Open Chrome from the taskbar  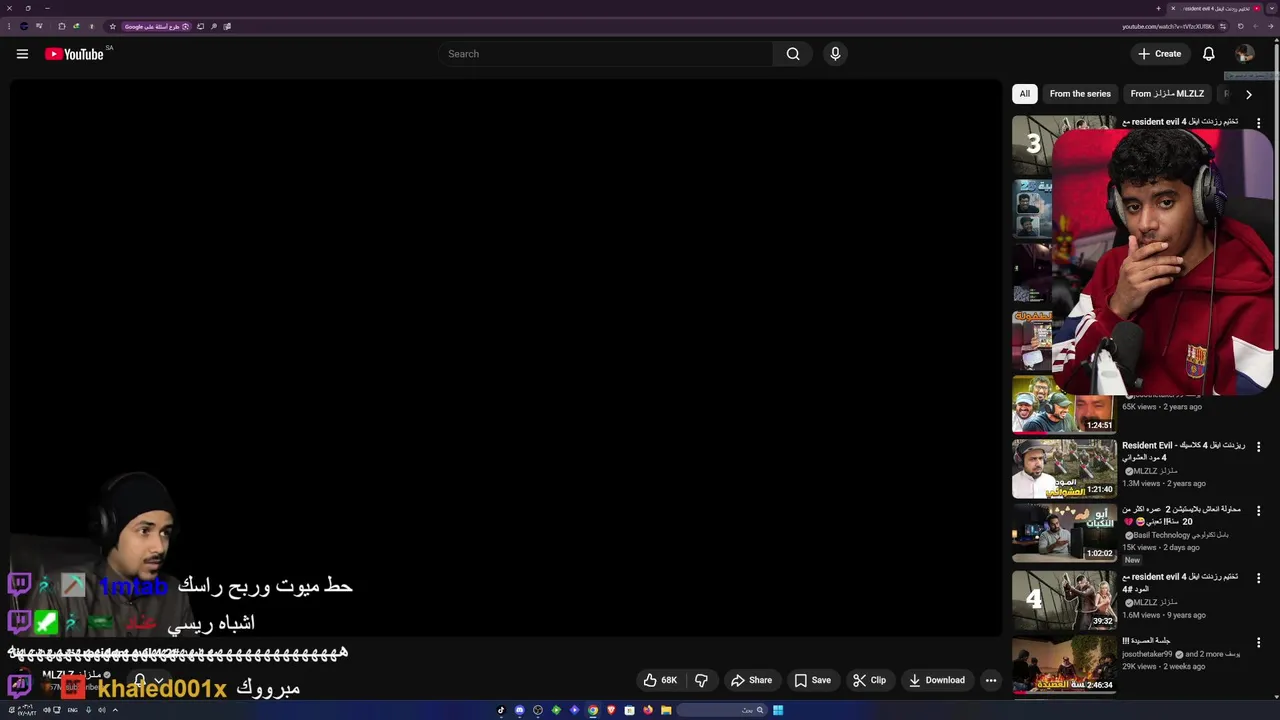coord(593,710)
